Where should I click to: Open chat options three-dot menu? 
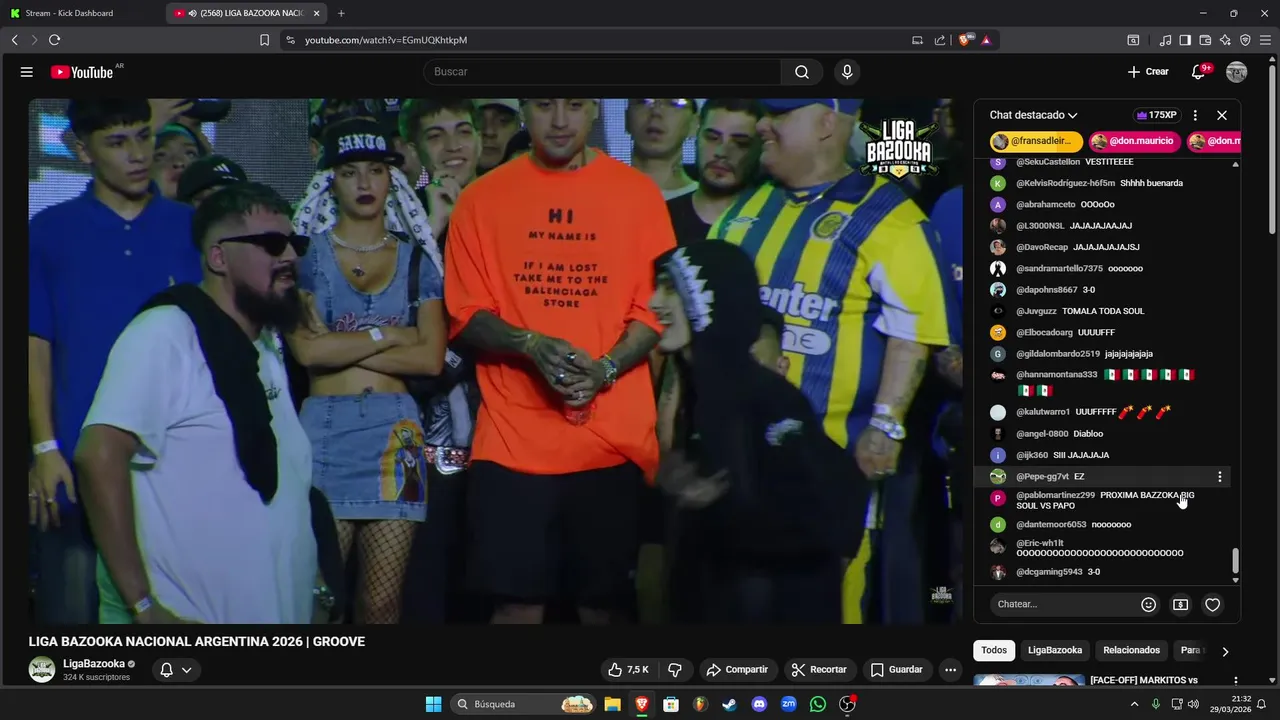(x=1195, y=115)
